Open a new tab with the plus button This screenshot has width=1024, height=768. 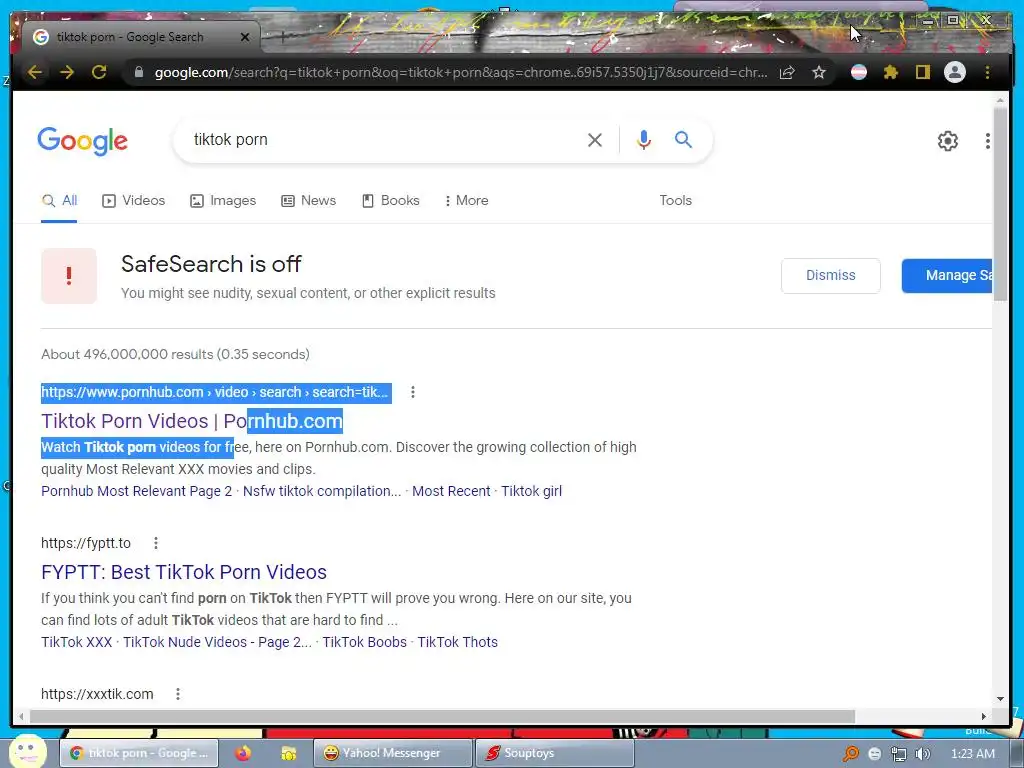283,37
